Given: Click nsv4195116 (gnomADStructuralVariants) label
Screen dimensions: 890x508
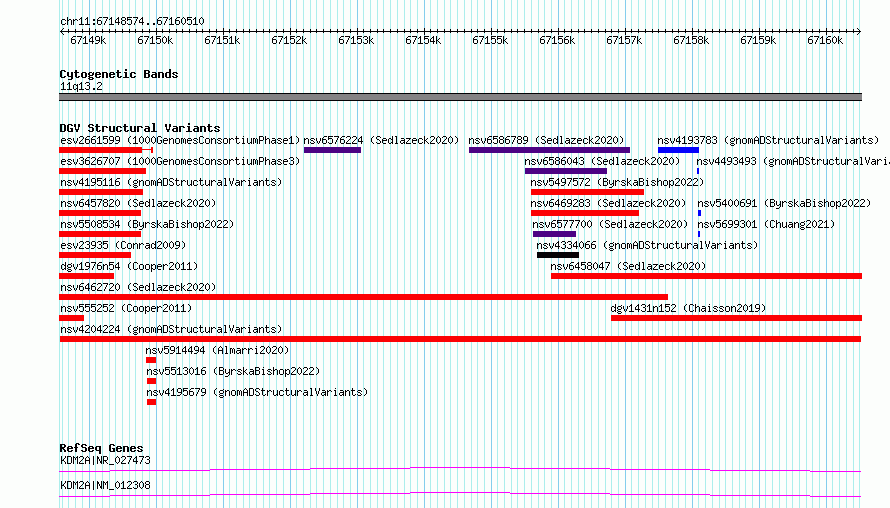Looking at the screenshot, I should [x=171, y=182].
